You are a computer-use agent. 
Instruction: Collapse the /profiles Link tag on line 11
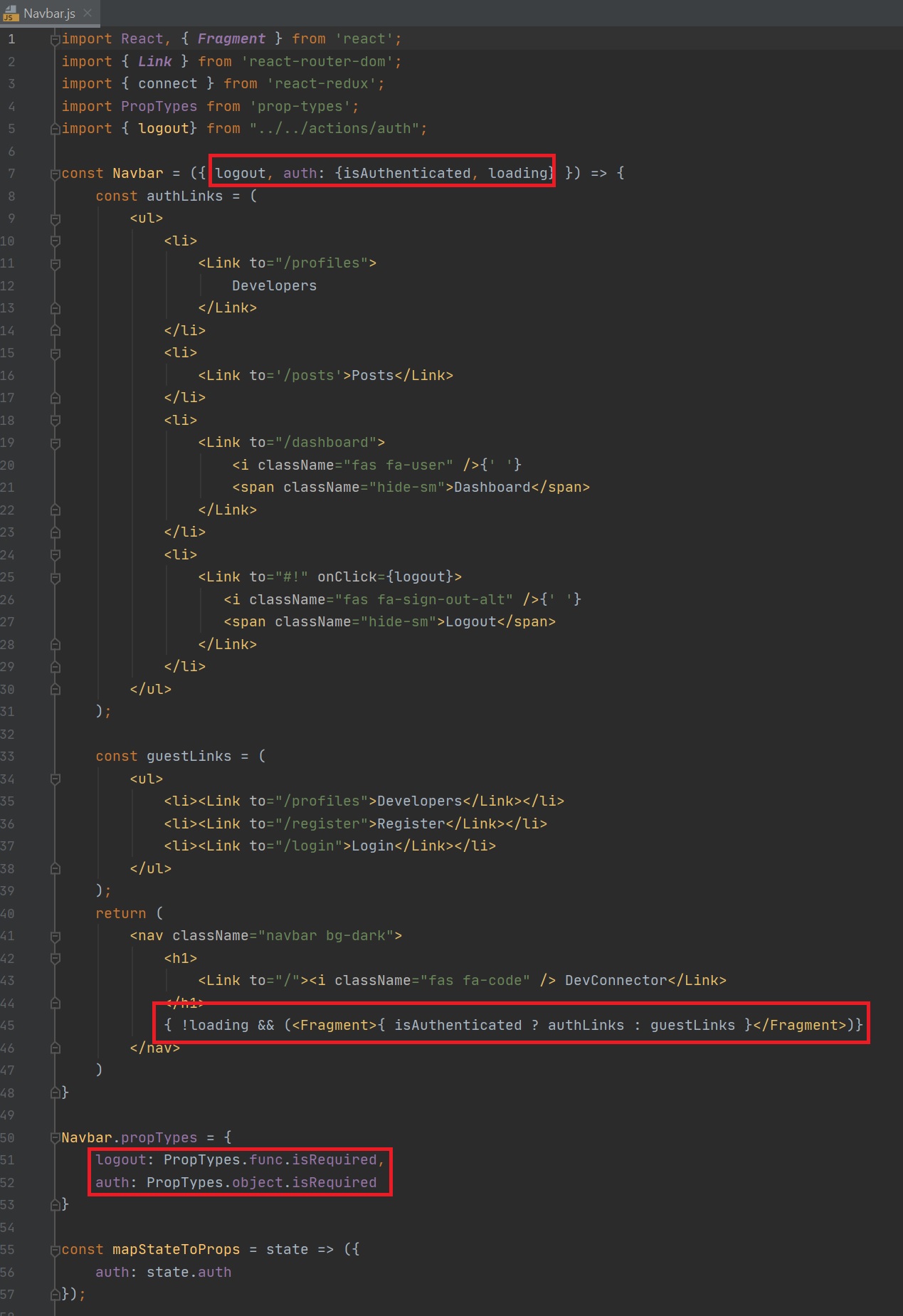55,264
